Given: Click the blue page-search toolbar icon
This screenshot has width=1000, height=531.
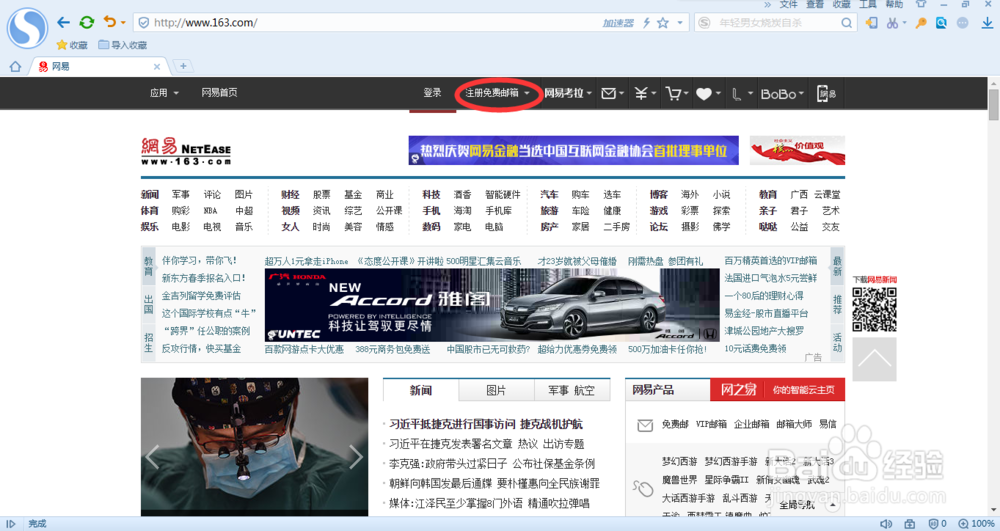Looking at the screenshot, I should click(941, 23).
